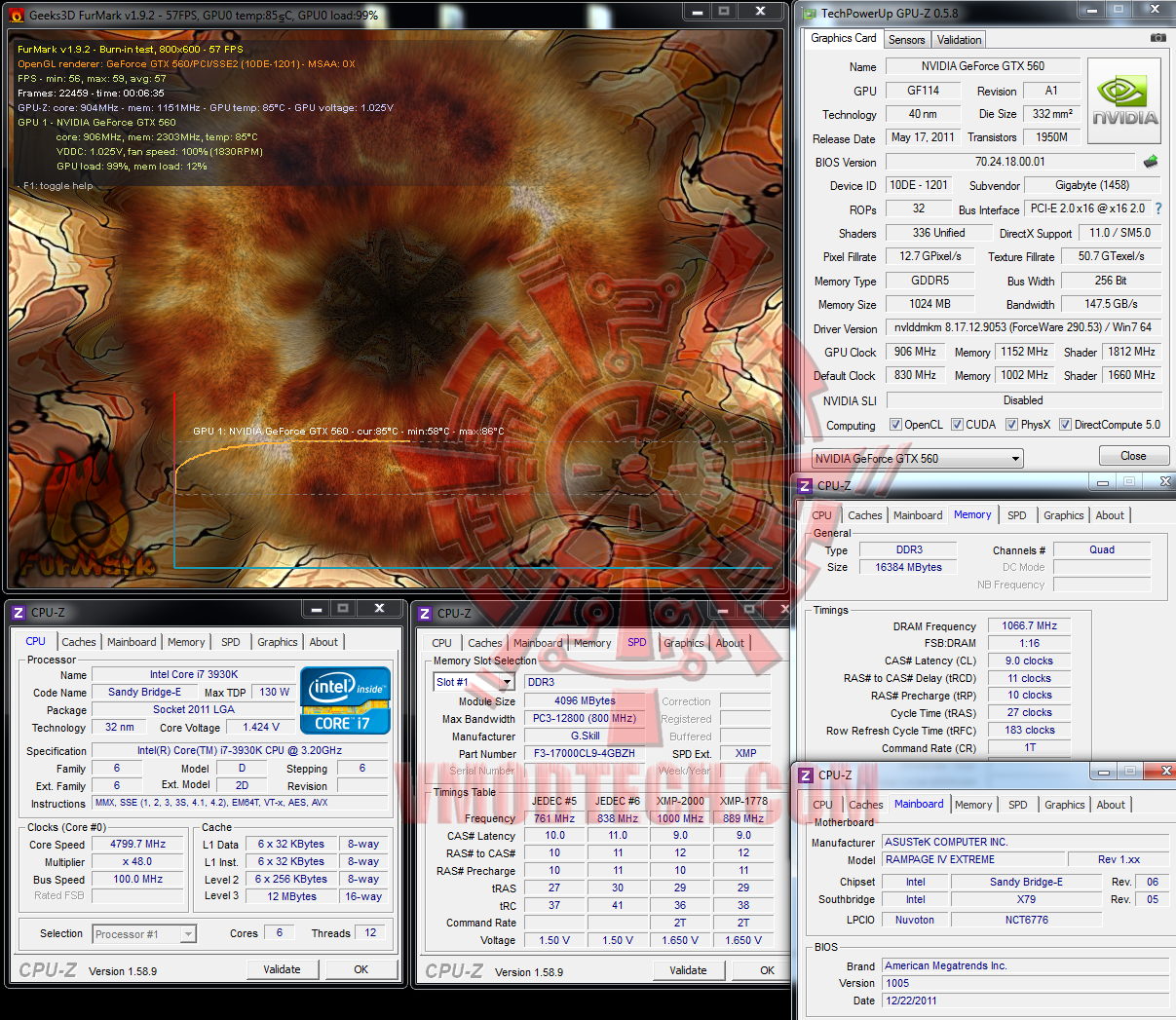Click the Bandwidth value 147.5 GB/s

pos(1111,304)
